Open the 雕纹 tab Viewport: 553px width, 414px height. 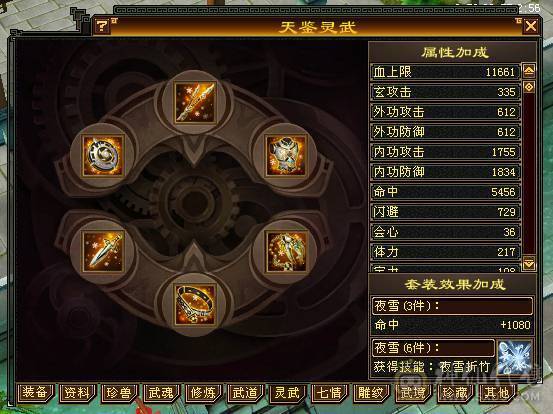tap(371, 393)
